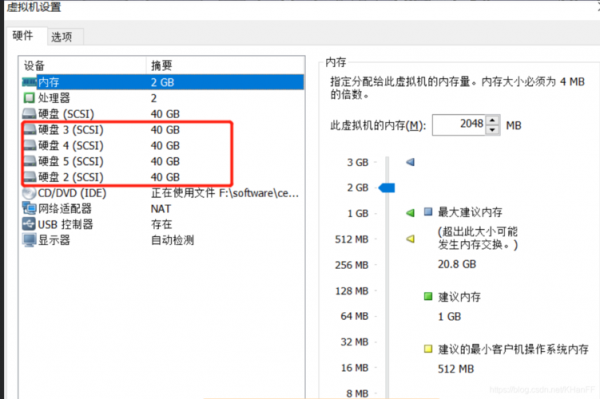This screenshot has height=399, width=600.
Task: Click the CD/DVD (IDE) disc icon
Action: click(29, 193)
